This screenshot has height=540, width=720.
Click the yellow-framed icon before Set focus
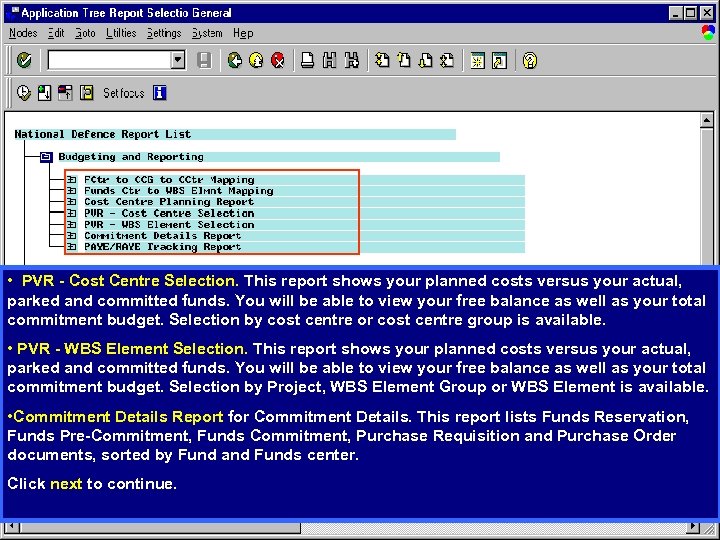(86, 93)
